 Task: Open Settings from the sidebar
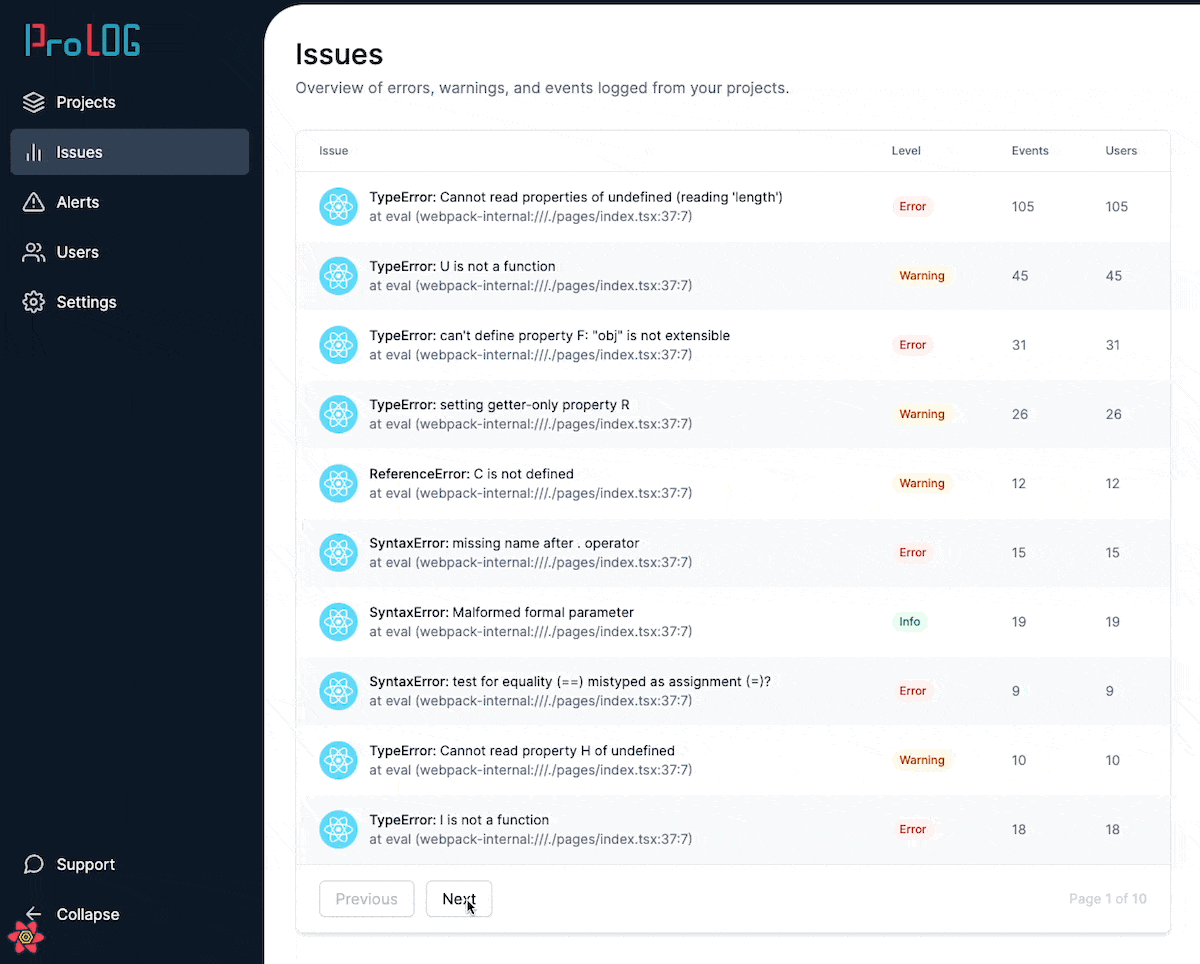(130, 302)
